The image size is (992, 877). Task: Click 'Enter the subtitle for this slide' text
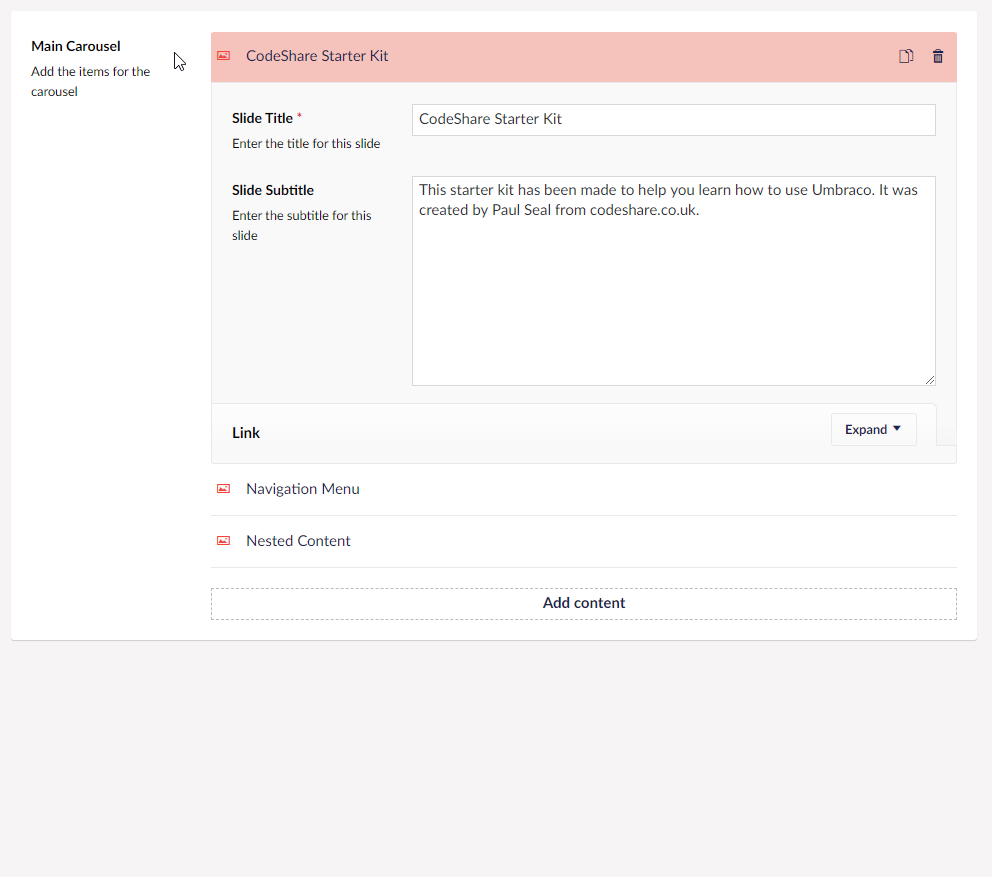coord(302,225)
